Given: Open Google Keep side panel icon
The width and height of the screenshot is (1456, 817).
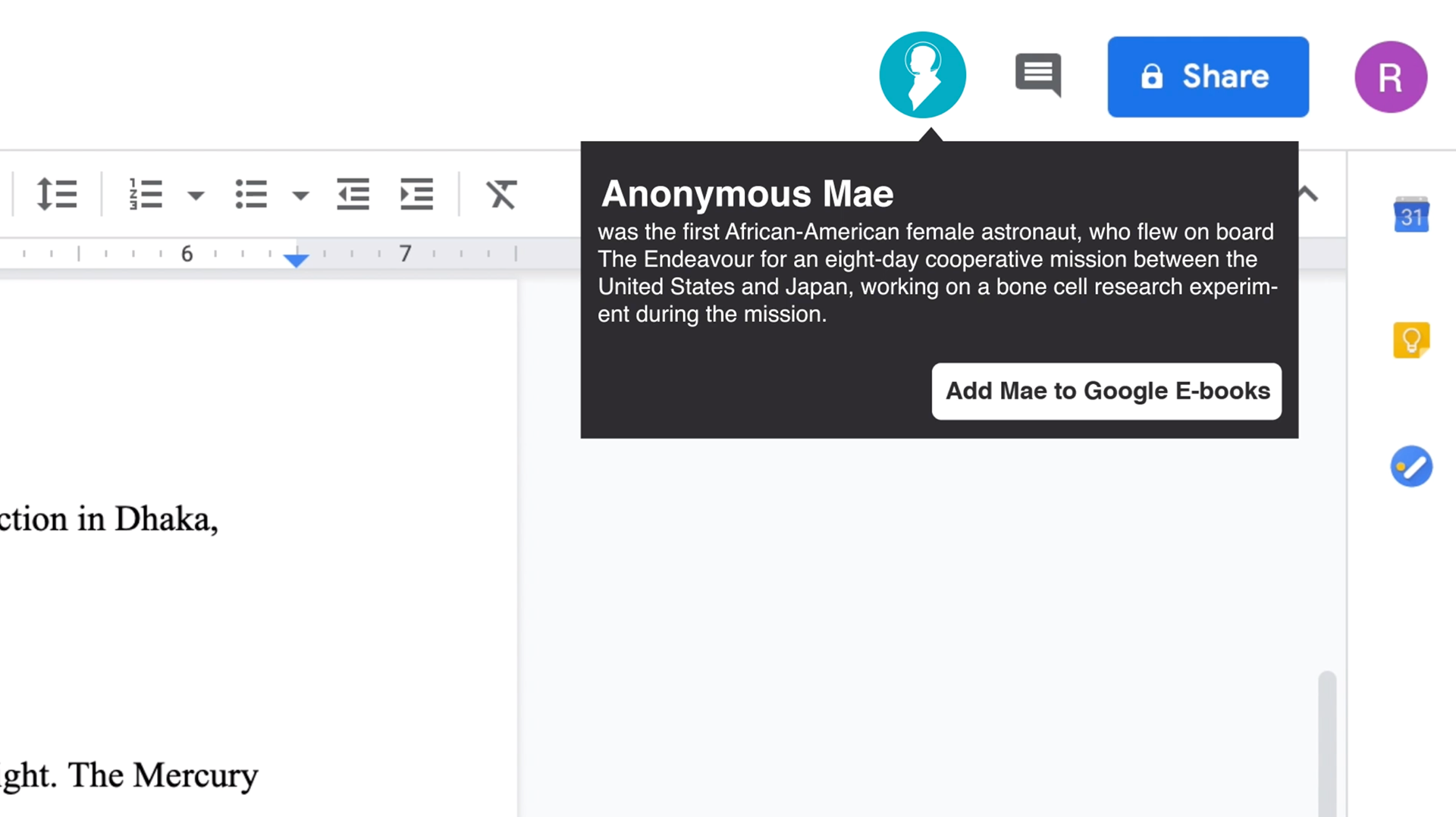Looking at the screenshot, I should tap(1411, 340).
